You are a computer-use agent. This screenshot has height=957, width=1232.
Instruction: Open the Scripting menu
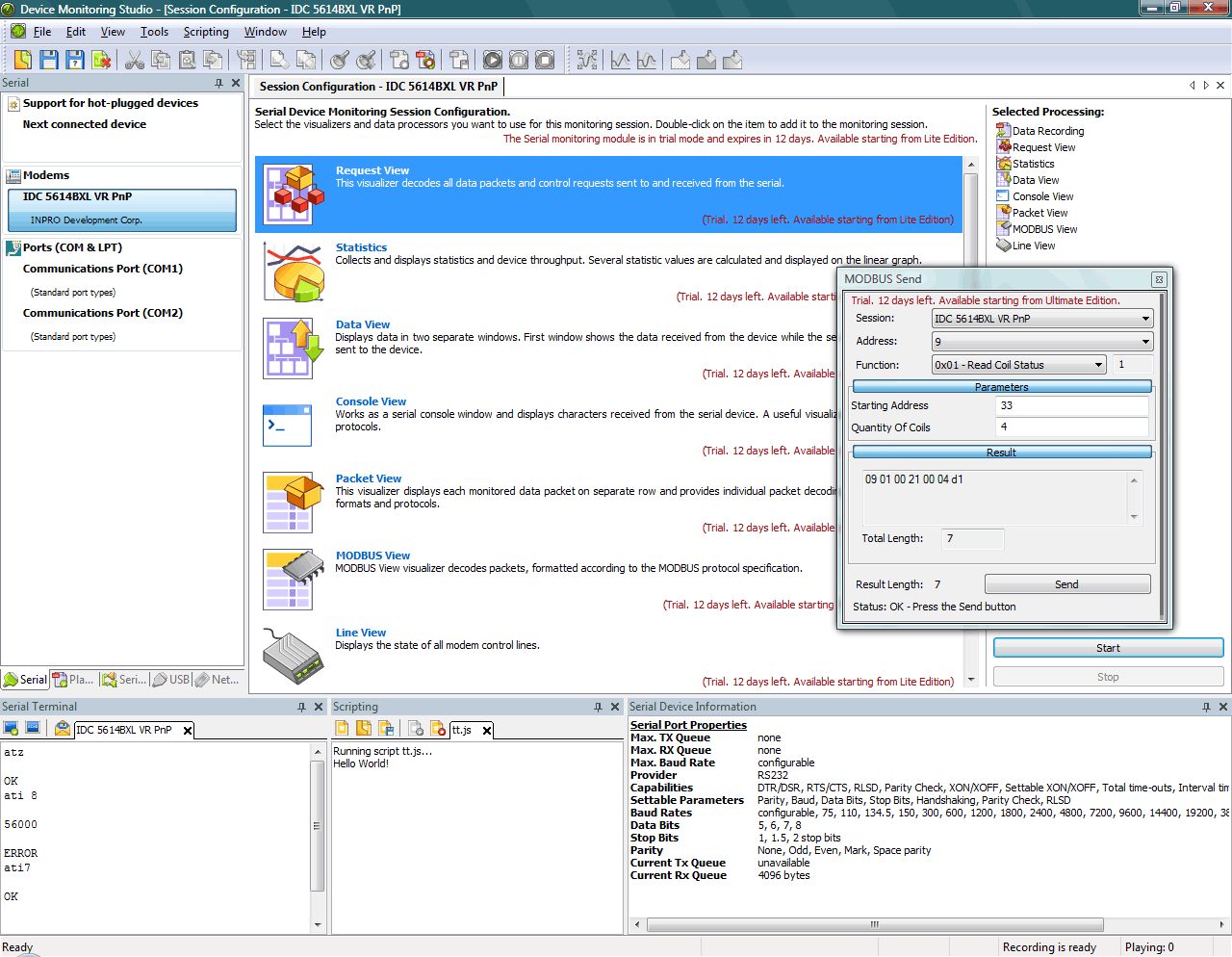point(206,32)
